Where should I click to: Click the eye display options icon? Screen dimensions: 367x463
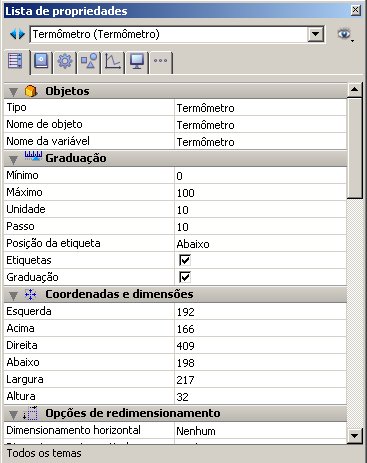(x=344, y=34)
